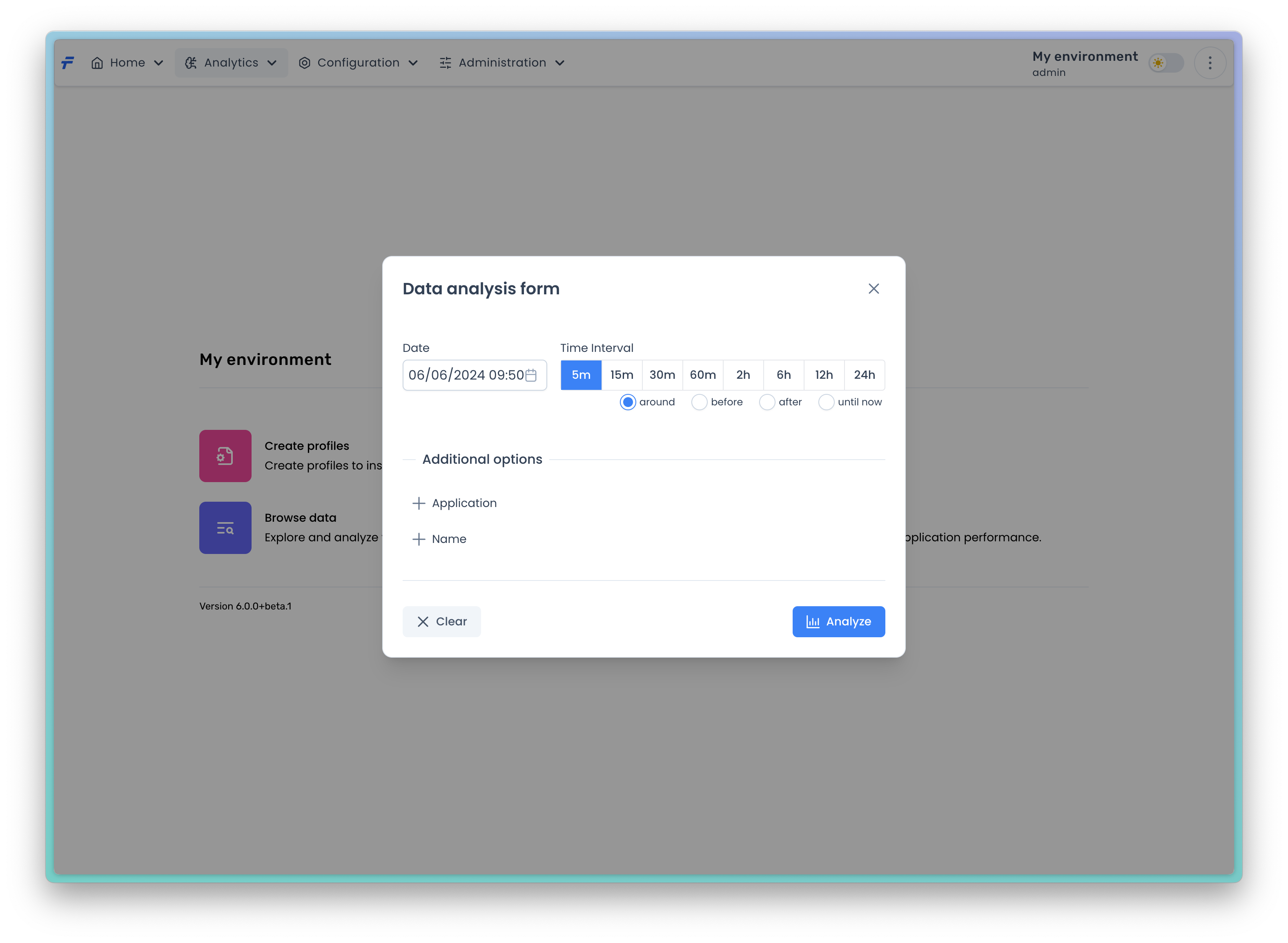1288x943 pixels.
Task: Click the calendar icon in Date field
Action: (x=530, y=375)
